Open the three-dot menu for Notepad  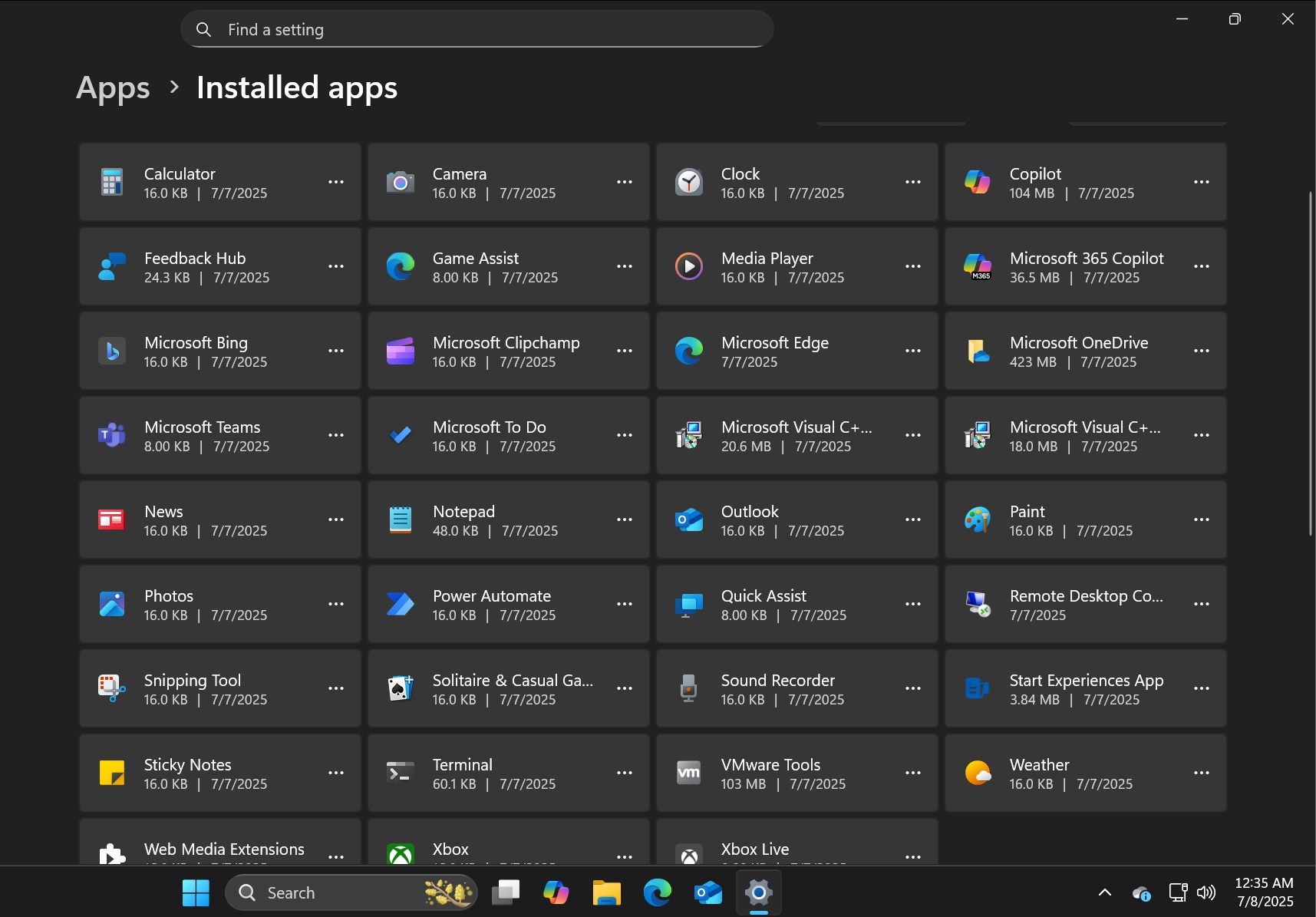[x=624, y=520]
